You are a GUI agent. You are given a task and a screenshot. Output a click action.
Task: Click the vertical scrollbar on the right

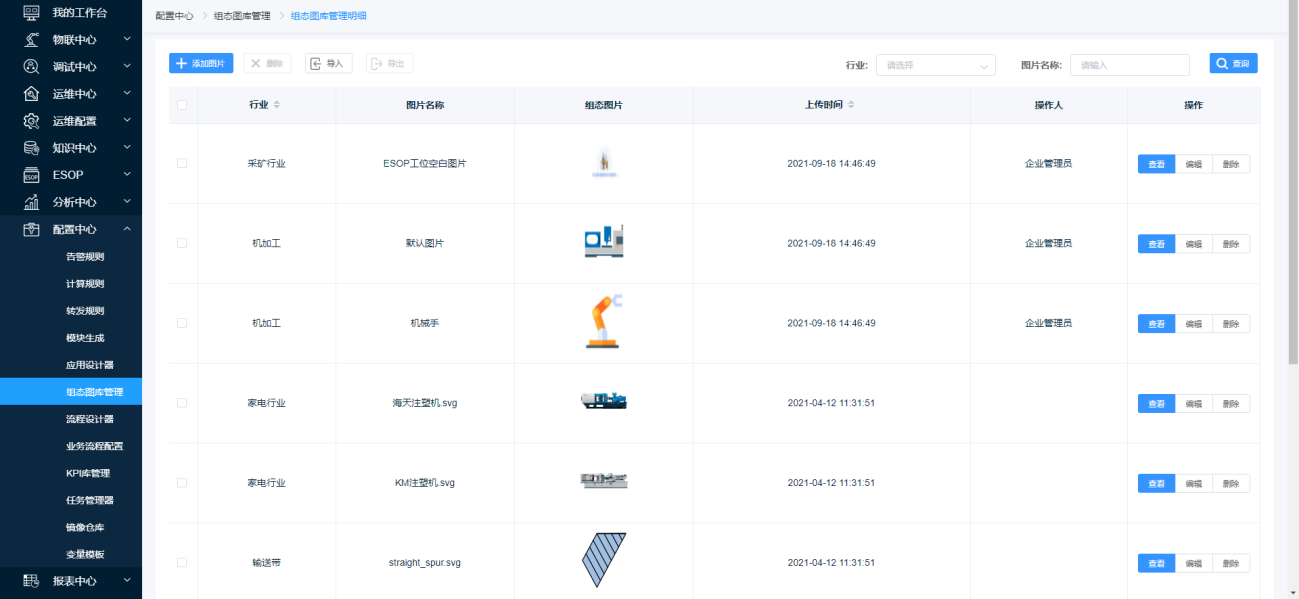click(1292, 200)
